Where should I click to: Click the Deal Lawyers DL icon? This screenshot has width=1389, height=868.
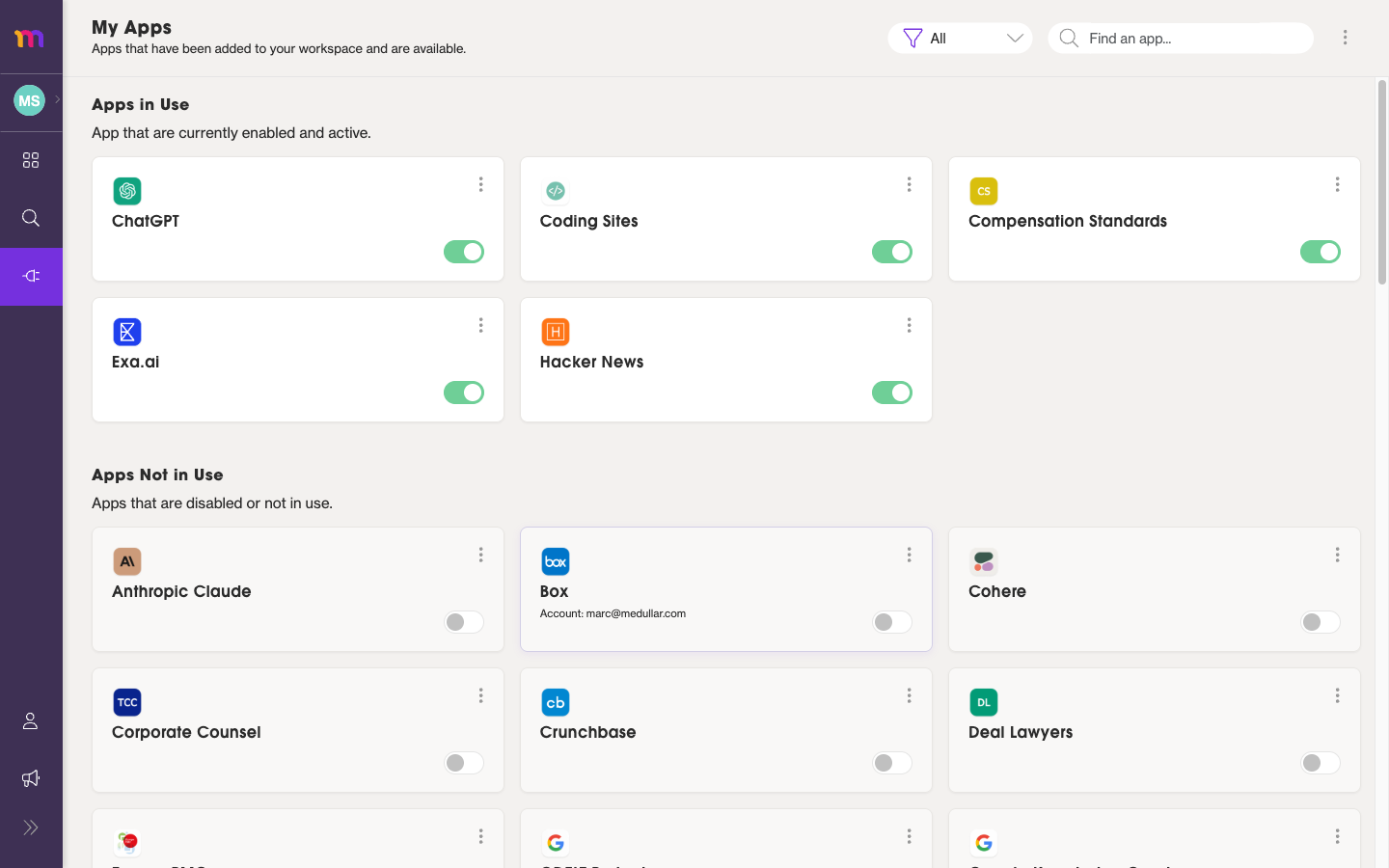pyautogui.click(x=984, y=702)
